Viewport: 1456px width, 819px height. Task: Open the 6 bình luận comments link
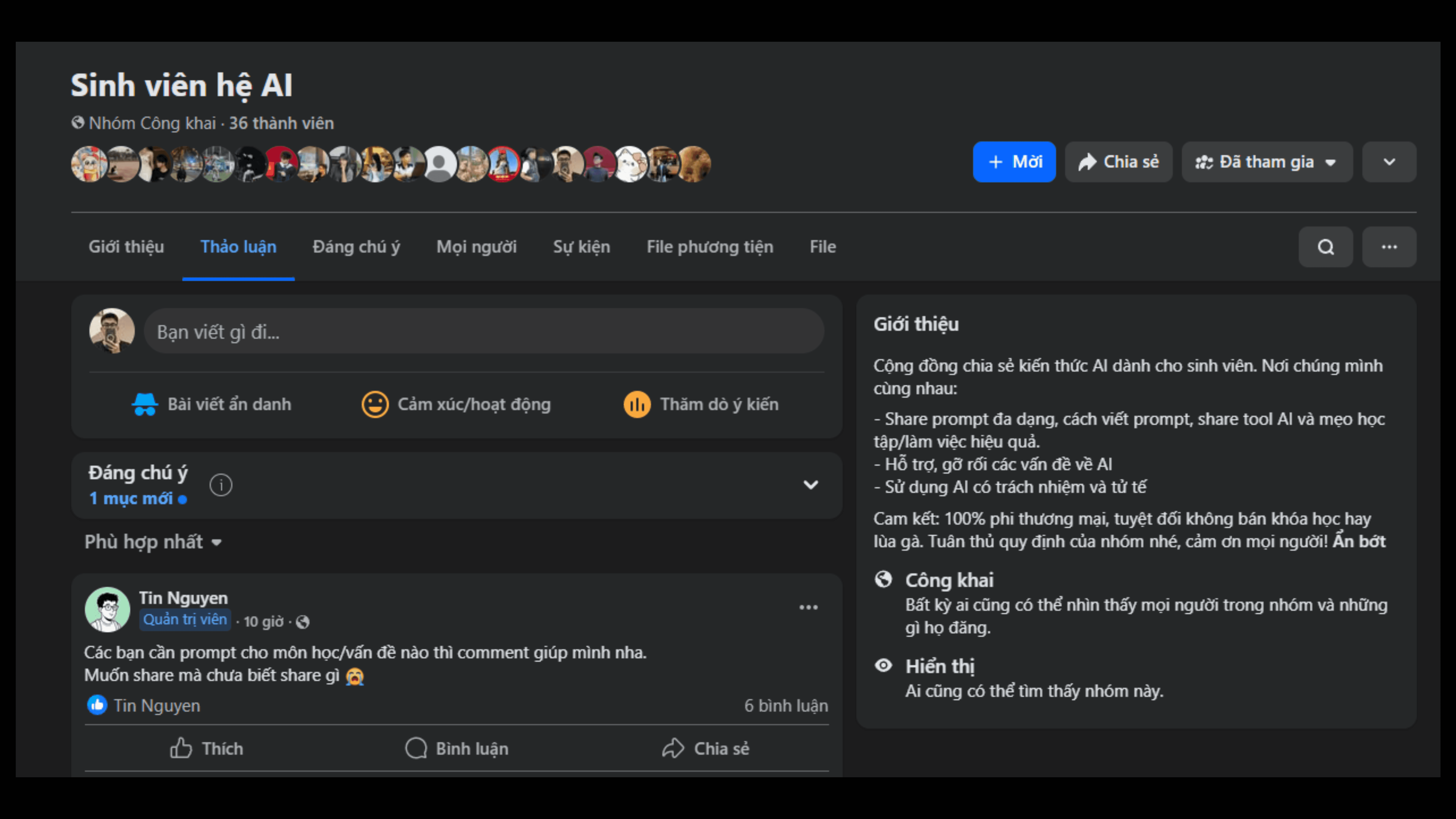(x=786, y=705)
